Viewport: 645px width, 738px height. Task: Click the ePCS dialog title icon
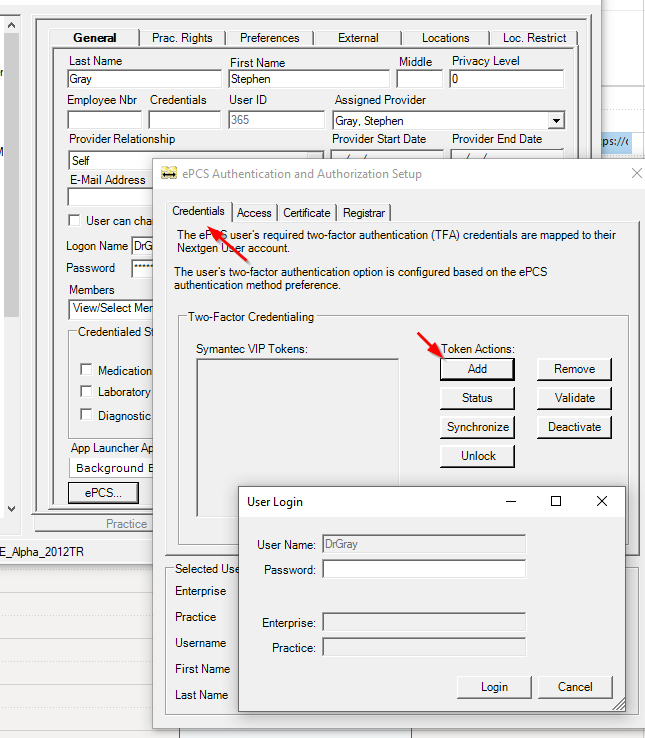[x=169, y=173]
